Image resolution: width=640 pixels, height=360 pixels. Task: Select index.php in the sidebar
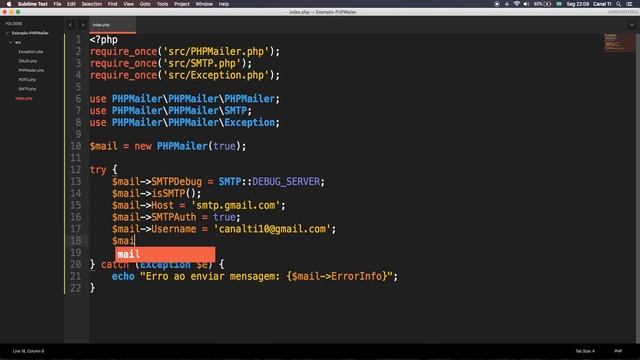click(x=24, y=98)
